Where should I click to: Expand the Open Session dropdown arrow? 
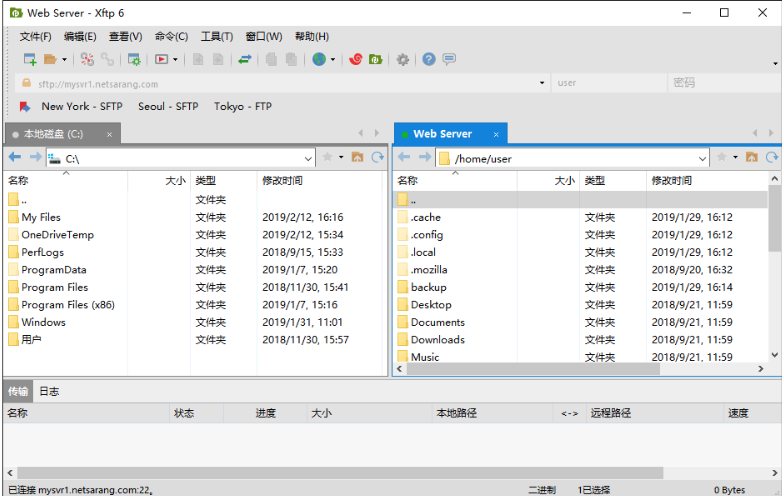[64, 60]
